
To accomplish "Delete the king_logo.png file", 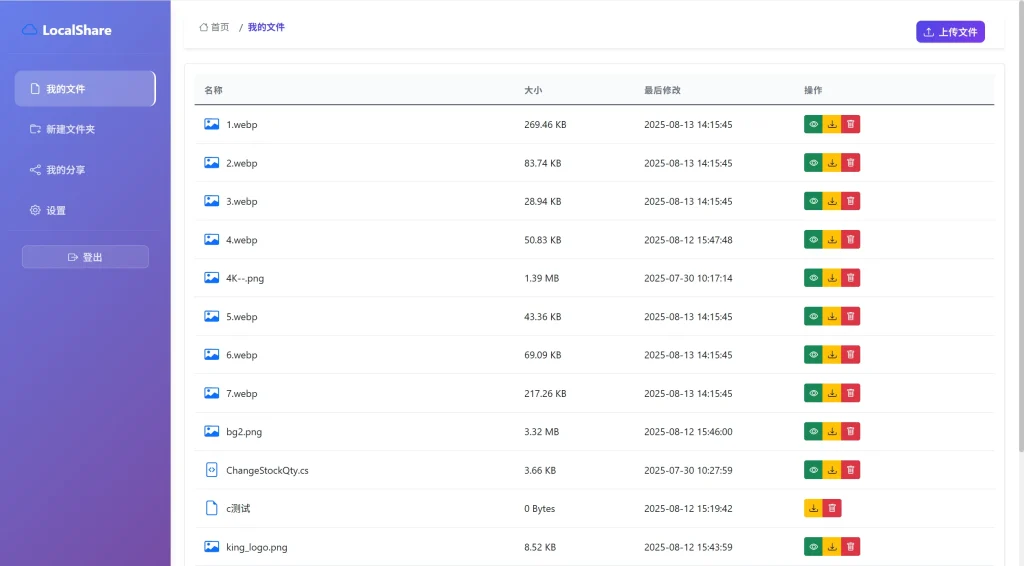I will 850,546.
